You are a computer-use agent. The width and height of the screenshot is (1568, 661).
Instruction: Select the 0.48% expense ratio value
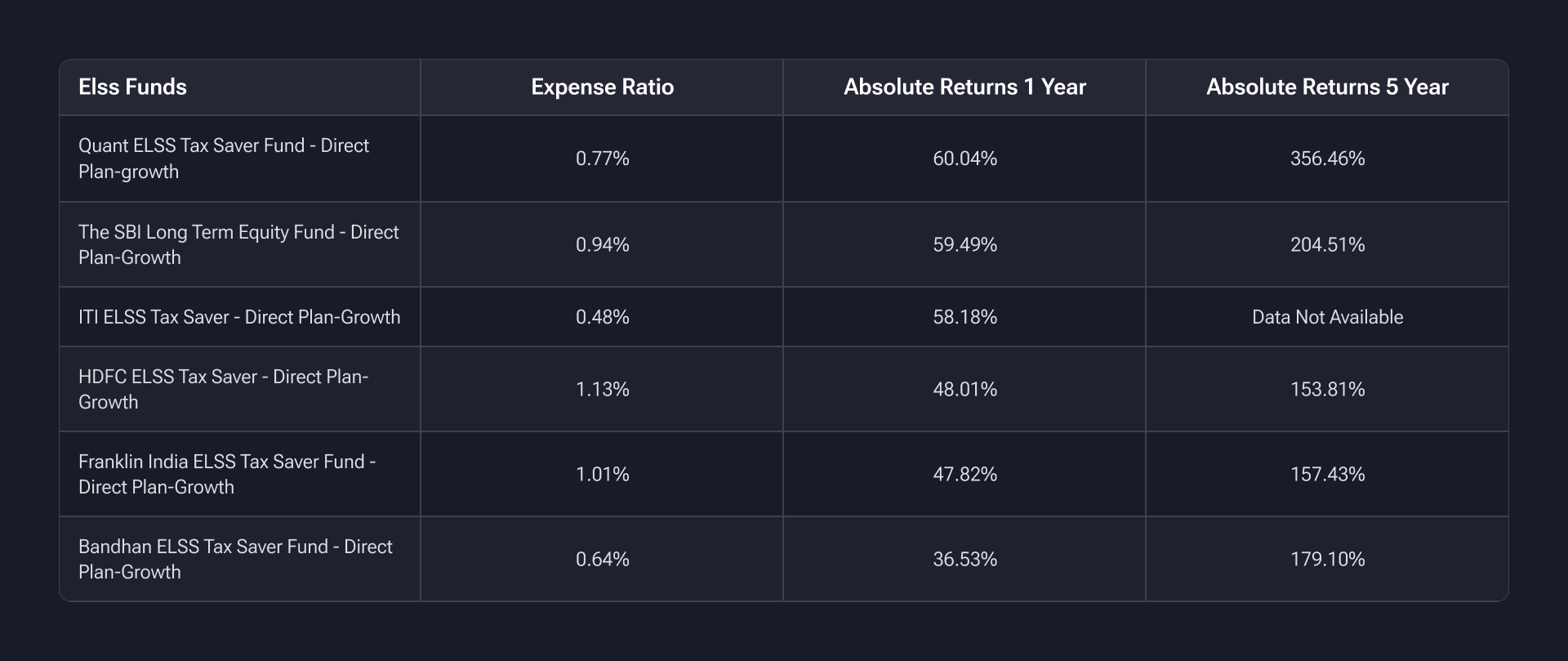[602, 317]
